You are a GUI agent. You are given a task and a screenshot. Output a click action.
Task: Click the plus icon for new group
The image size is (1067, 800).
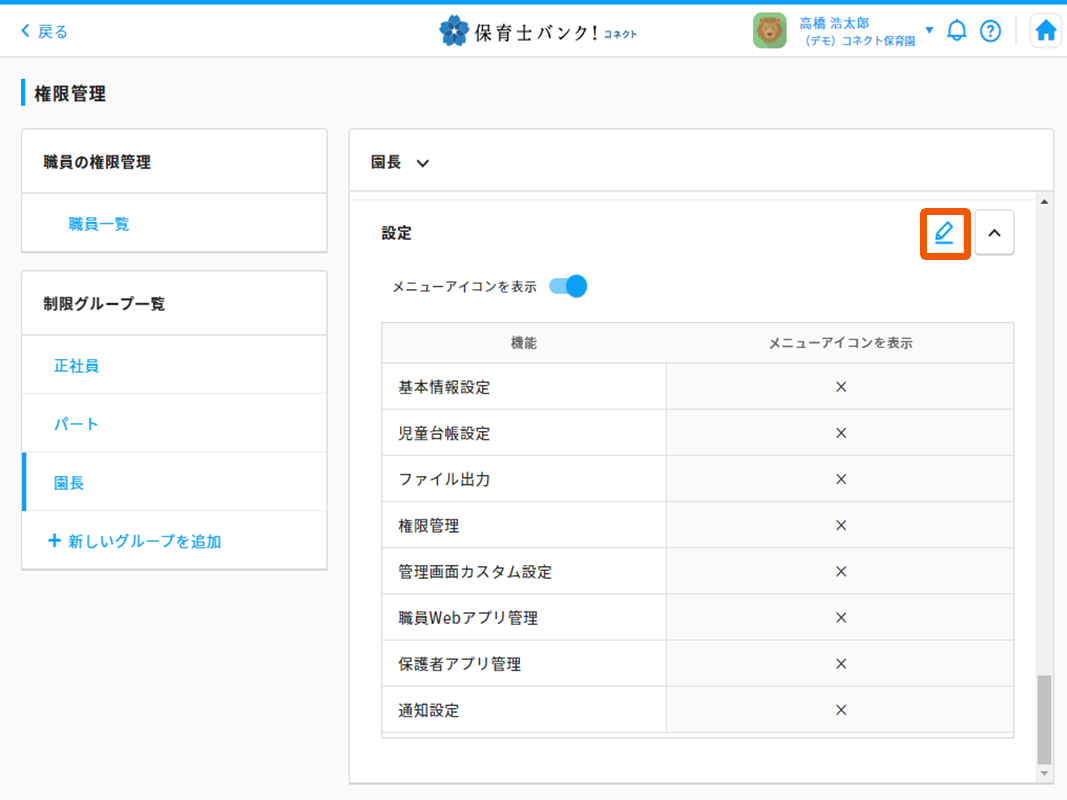click(x=54, y=541)
